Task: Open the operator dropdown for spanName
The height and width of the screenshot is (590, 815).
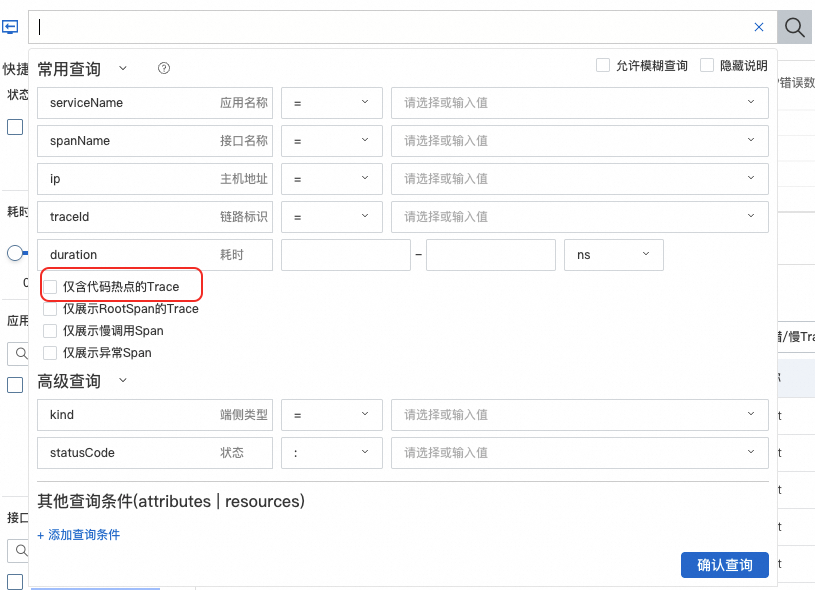Action: point(332,141)
